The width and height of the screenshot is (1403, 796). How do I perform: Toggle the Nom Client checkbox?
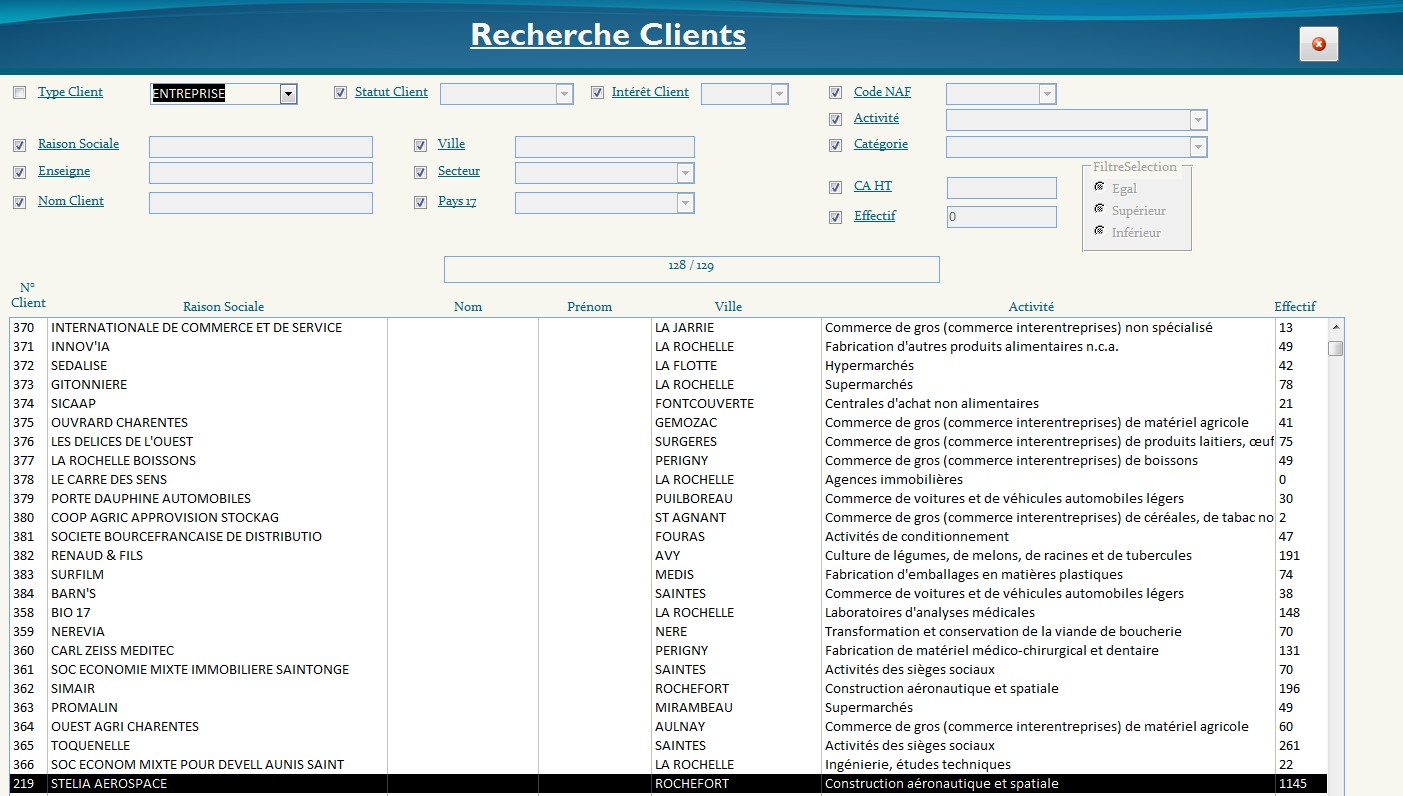click(x=20, y=202)
